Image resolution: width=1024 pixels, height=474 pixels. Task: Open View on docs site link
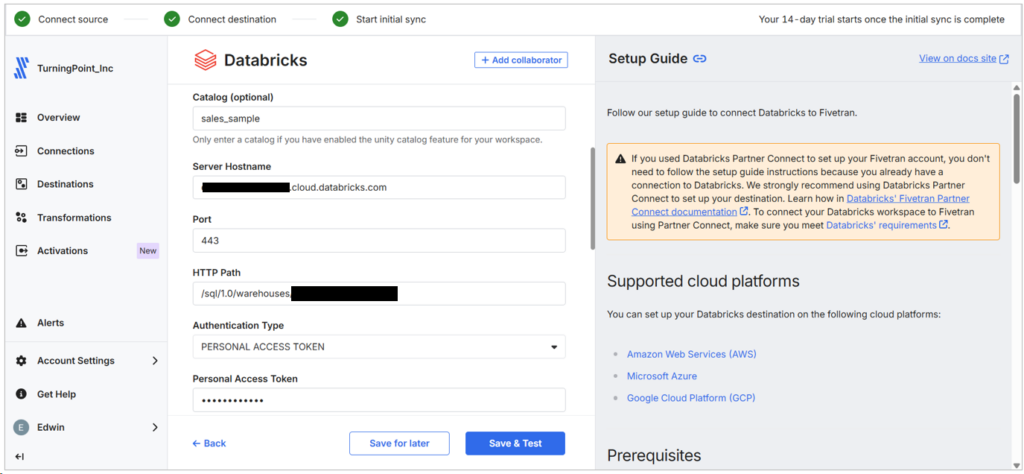point(958,59)
